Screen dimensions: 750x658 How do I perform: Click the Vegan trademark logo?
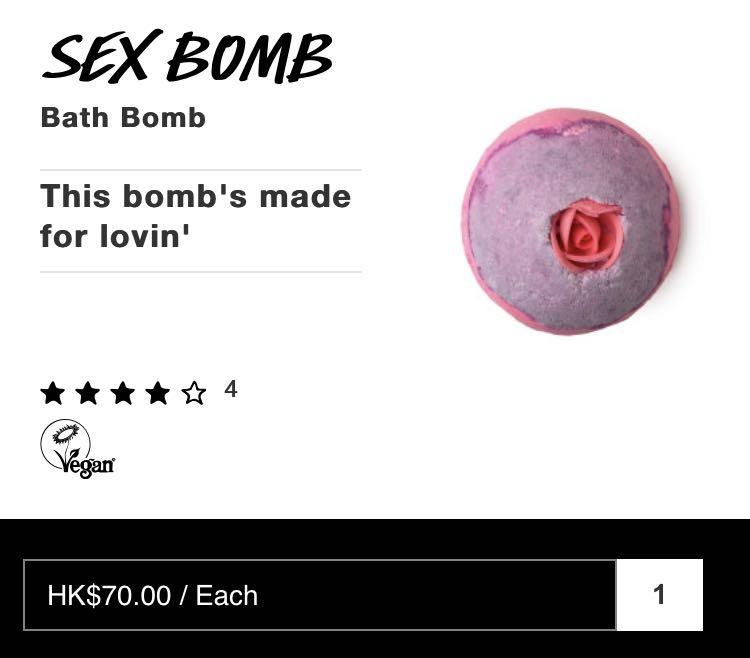(77, 449)
